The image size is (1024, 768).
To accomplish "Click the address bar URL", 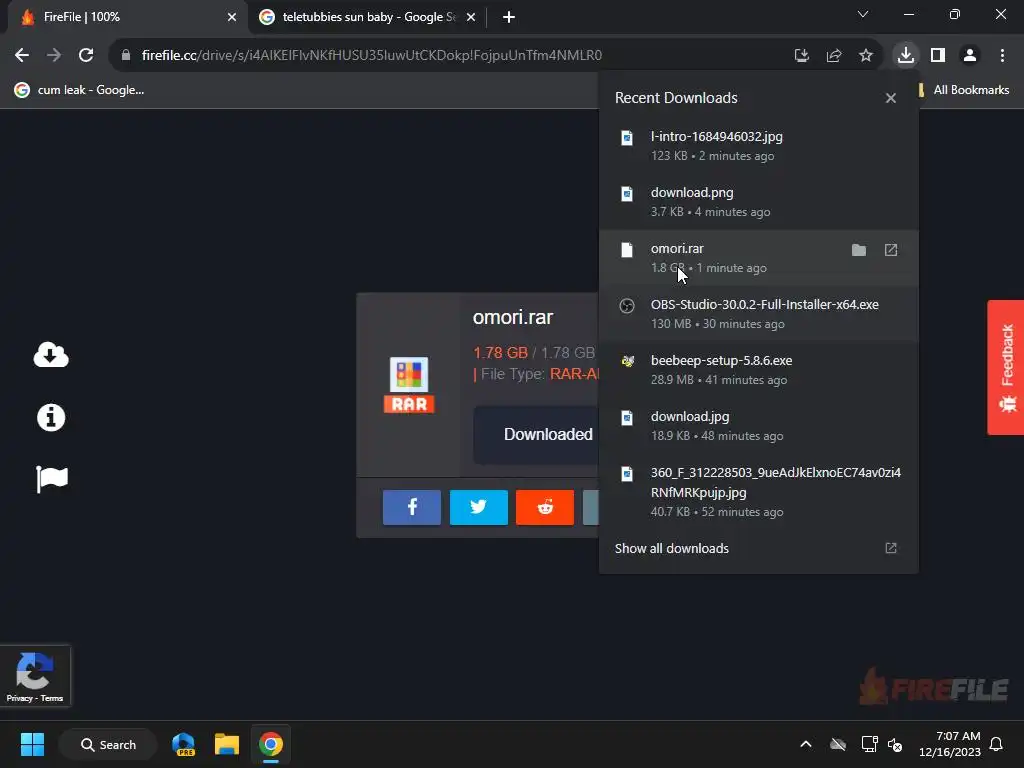I will (x=372, y=55).
